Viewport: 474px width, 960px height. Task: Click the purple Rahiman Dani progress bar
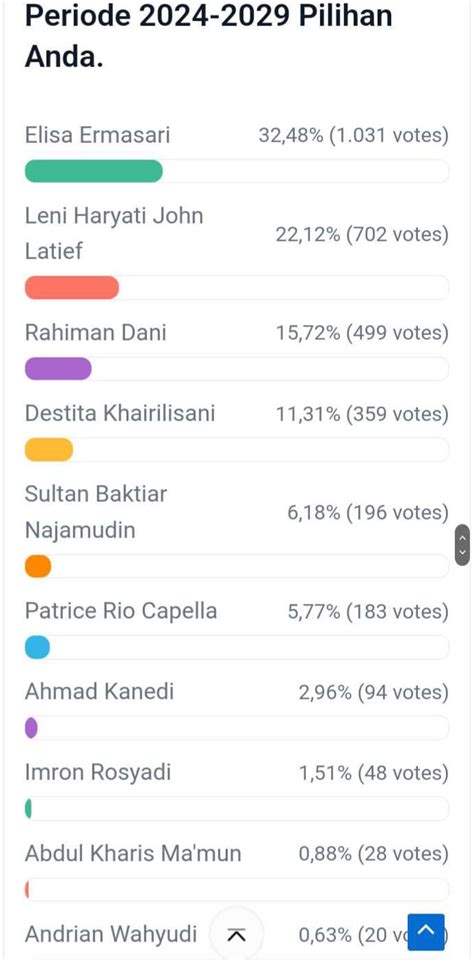point(58,369)
